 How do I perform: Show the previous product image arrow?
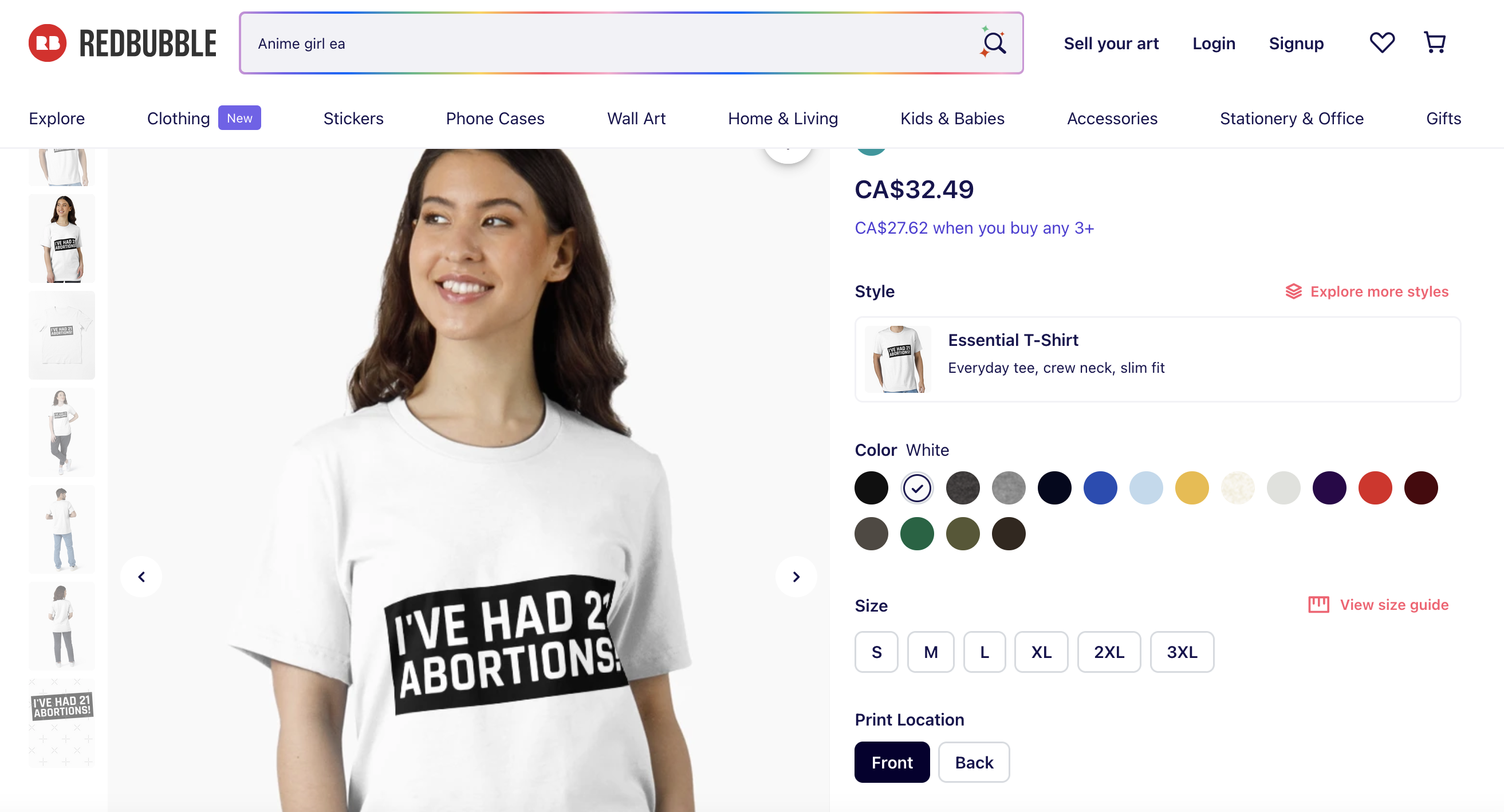[141, 577]
